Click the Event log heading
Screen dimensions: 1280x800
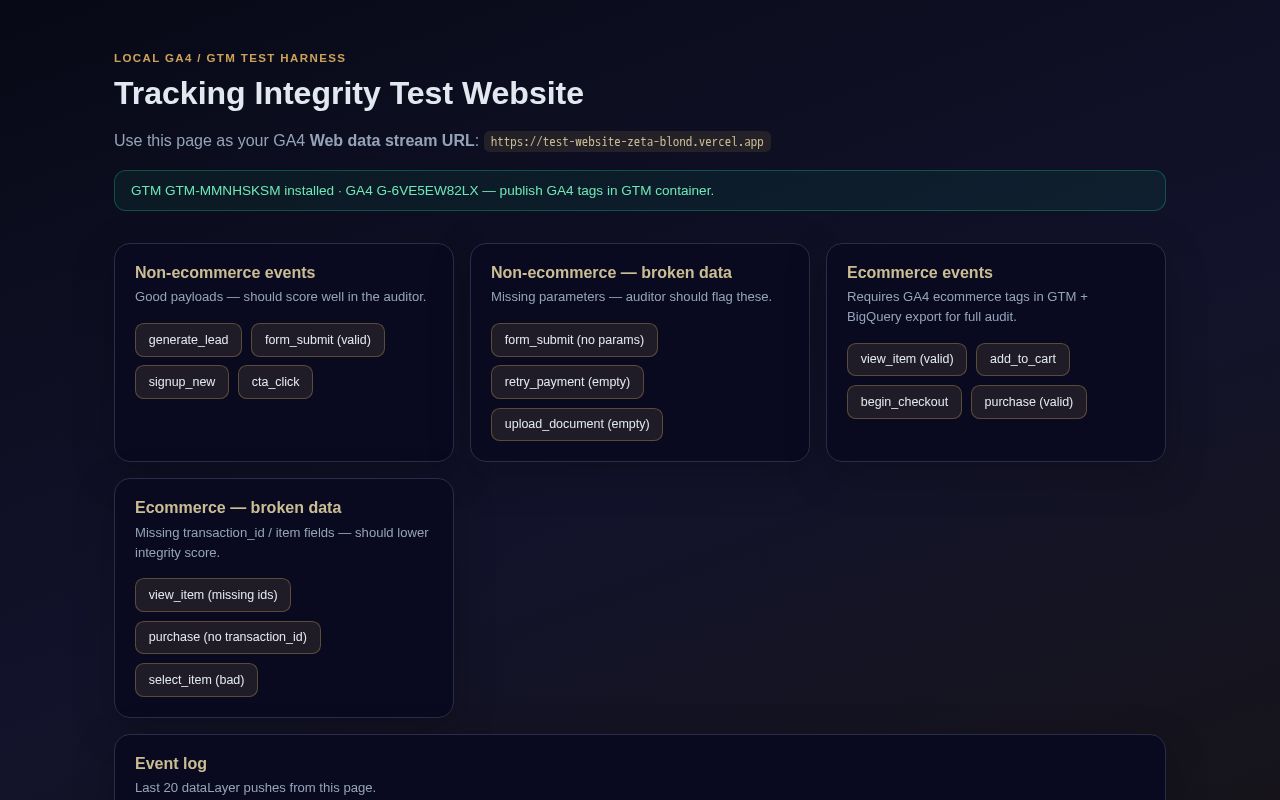click(x=171, y=764)
